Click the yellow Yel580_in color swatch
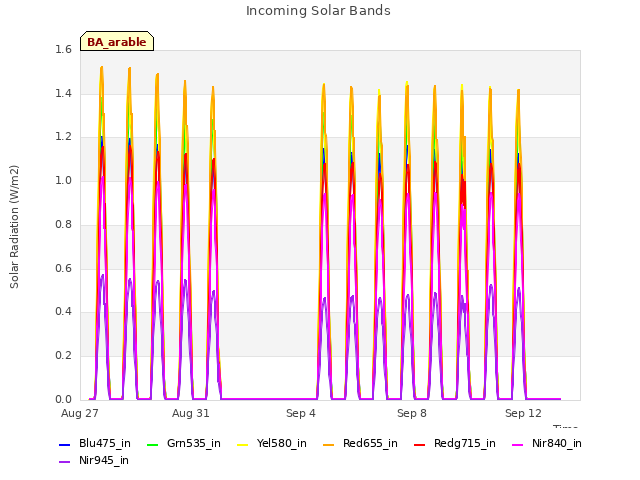 [242, 444]
